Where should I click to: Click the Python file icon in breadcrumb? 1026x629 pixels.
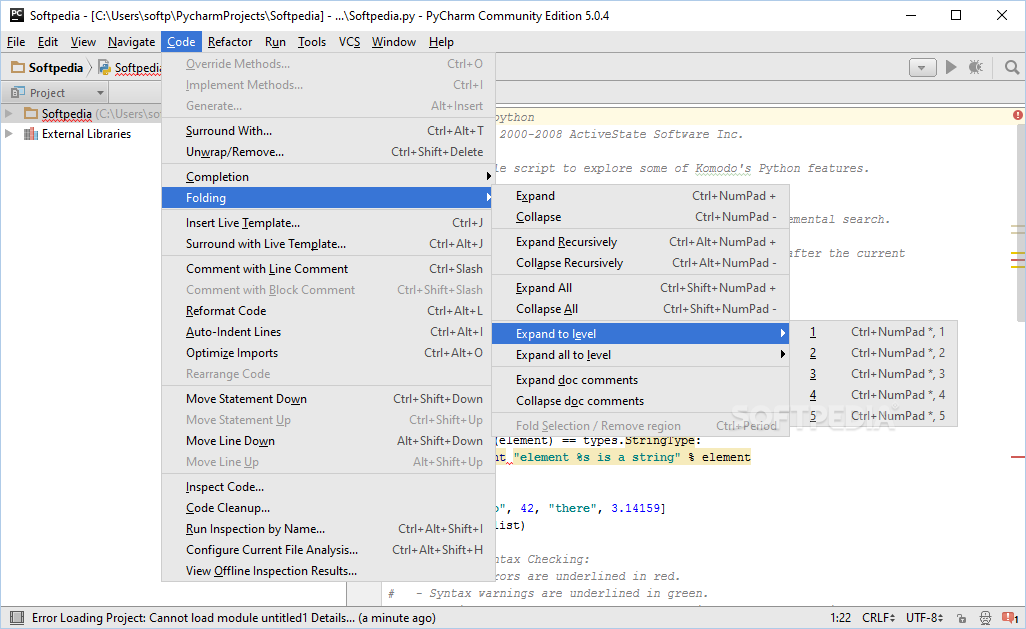104,67
